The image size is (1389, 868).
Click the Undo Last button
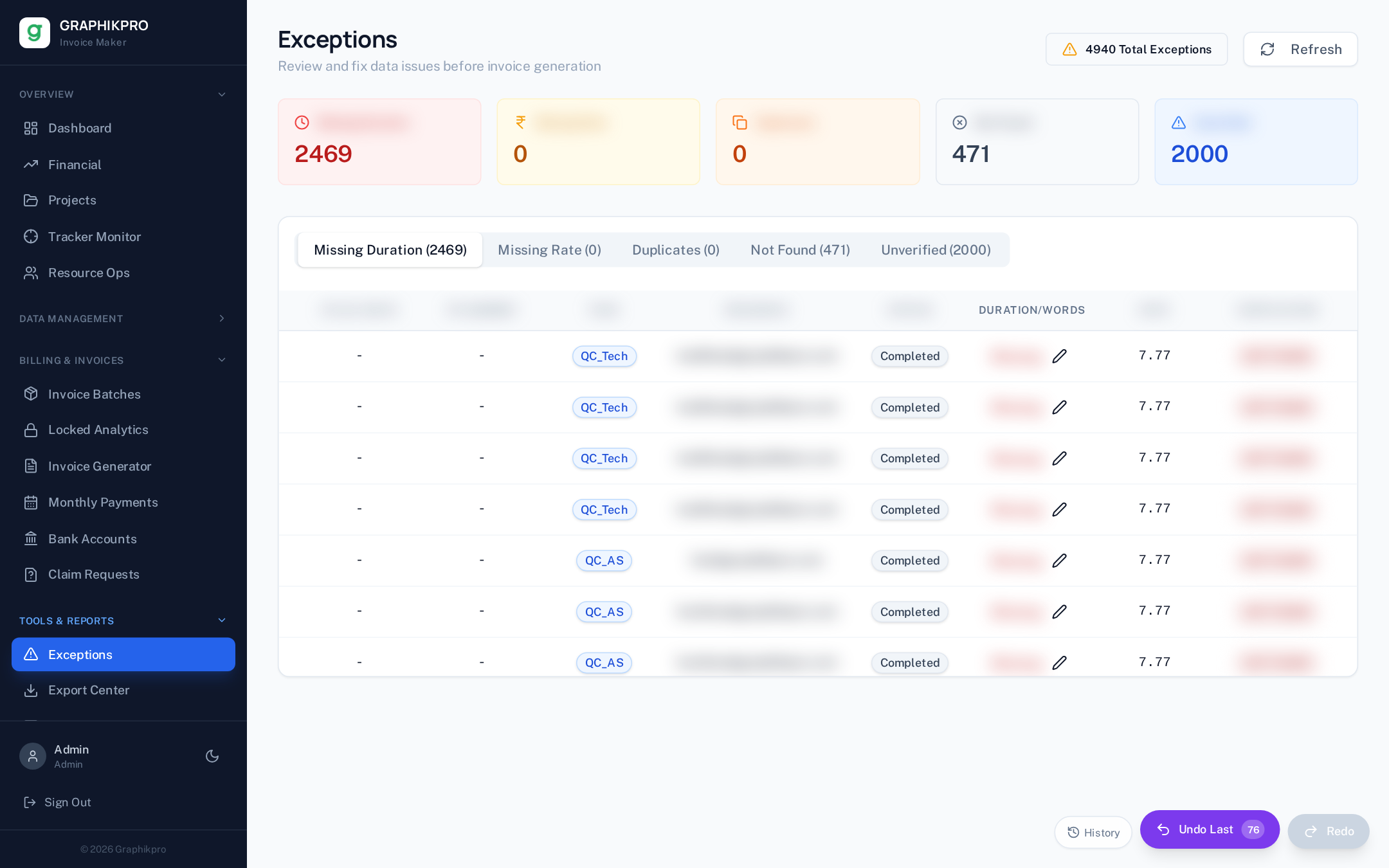coord(1210,829)
